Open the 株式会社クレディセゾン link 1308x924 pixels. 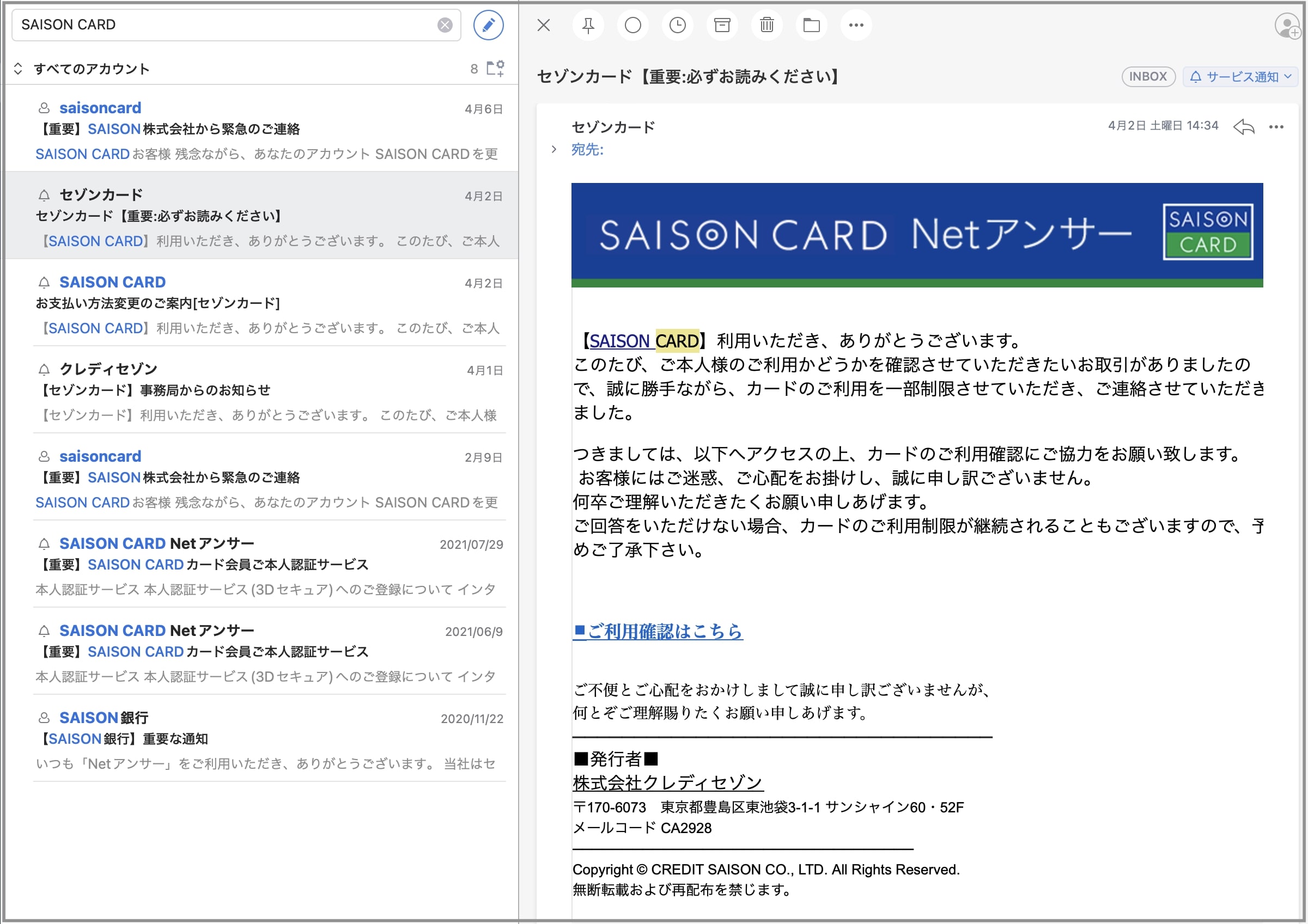667,783
